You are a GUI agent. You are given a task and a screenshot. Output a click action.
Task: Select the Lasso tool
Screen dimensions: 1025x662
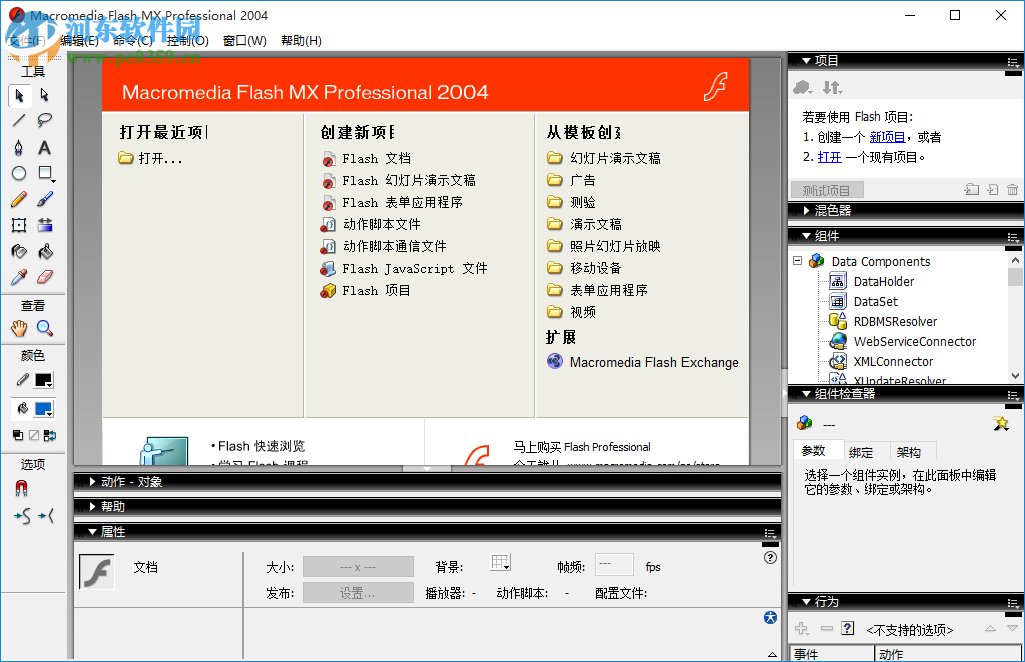click(x=45, y=121)
